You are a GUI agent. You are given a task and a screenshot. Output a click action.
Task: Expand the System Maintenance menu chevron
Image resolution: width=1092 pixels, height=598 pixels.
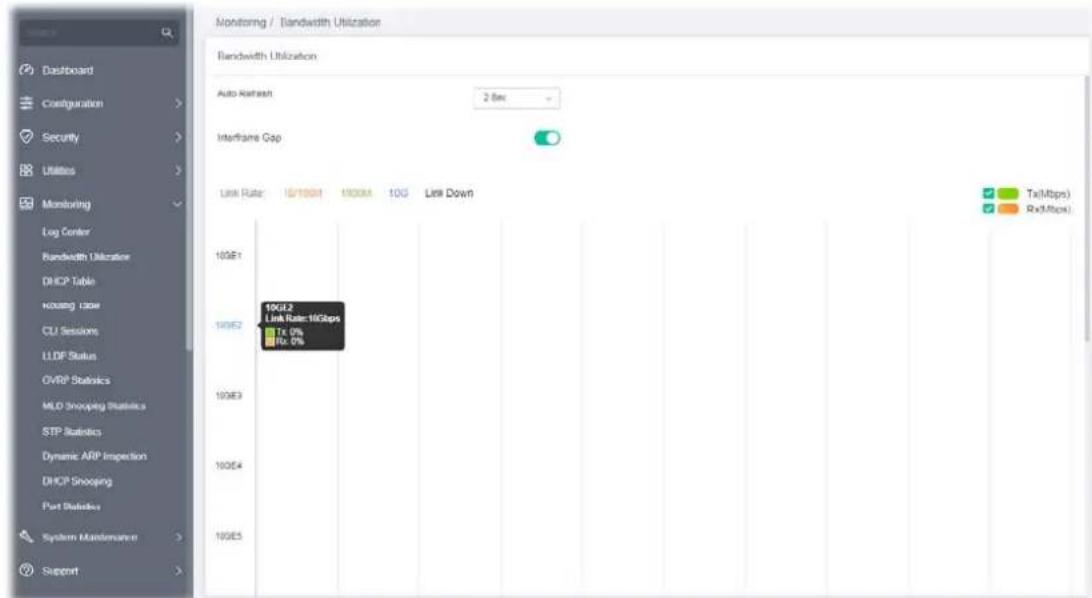pyautogui.click(x=178, y=537)
